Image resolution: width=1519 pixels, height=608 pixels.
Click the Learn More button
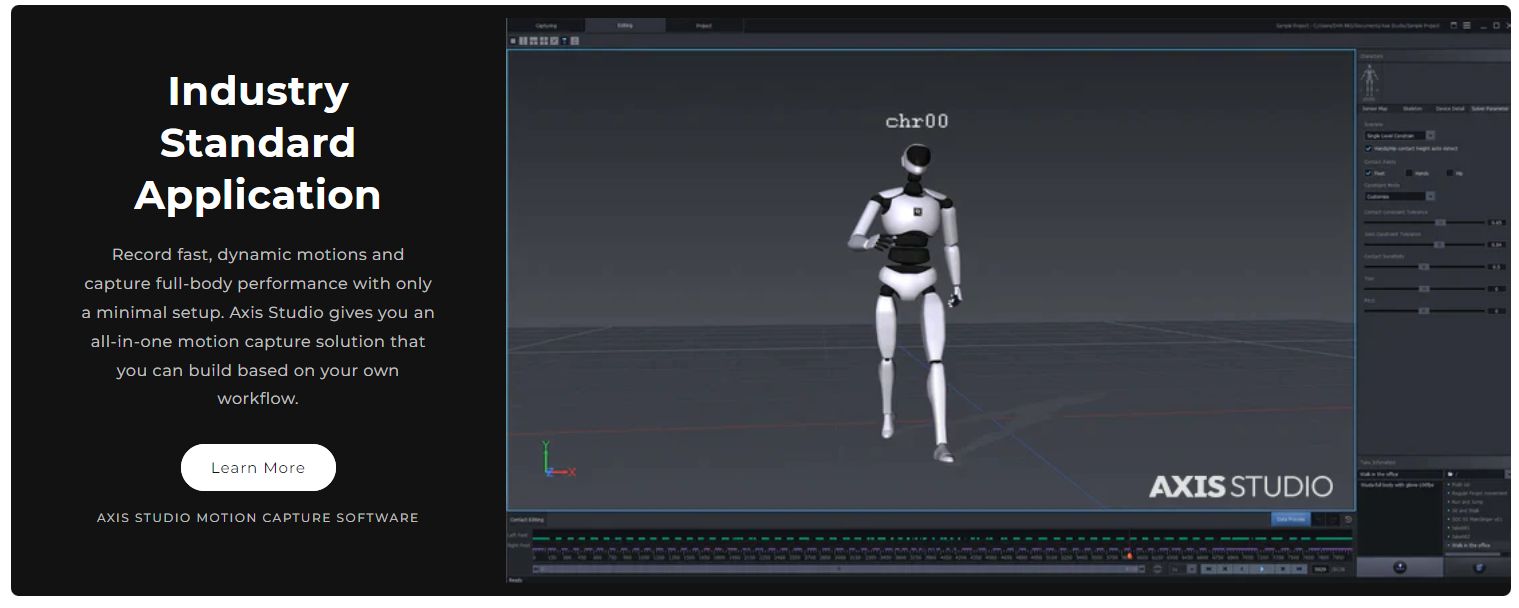coord(258,467)
